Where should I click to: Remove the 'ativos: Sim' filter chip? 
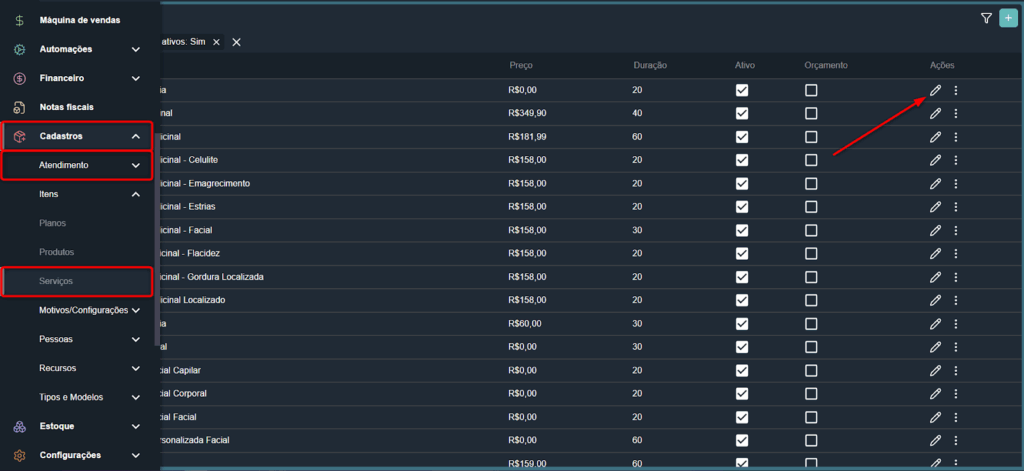[216, 42]
